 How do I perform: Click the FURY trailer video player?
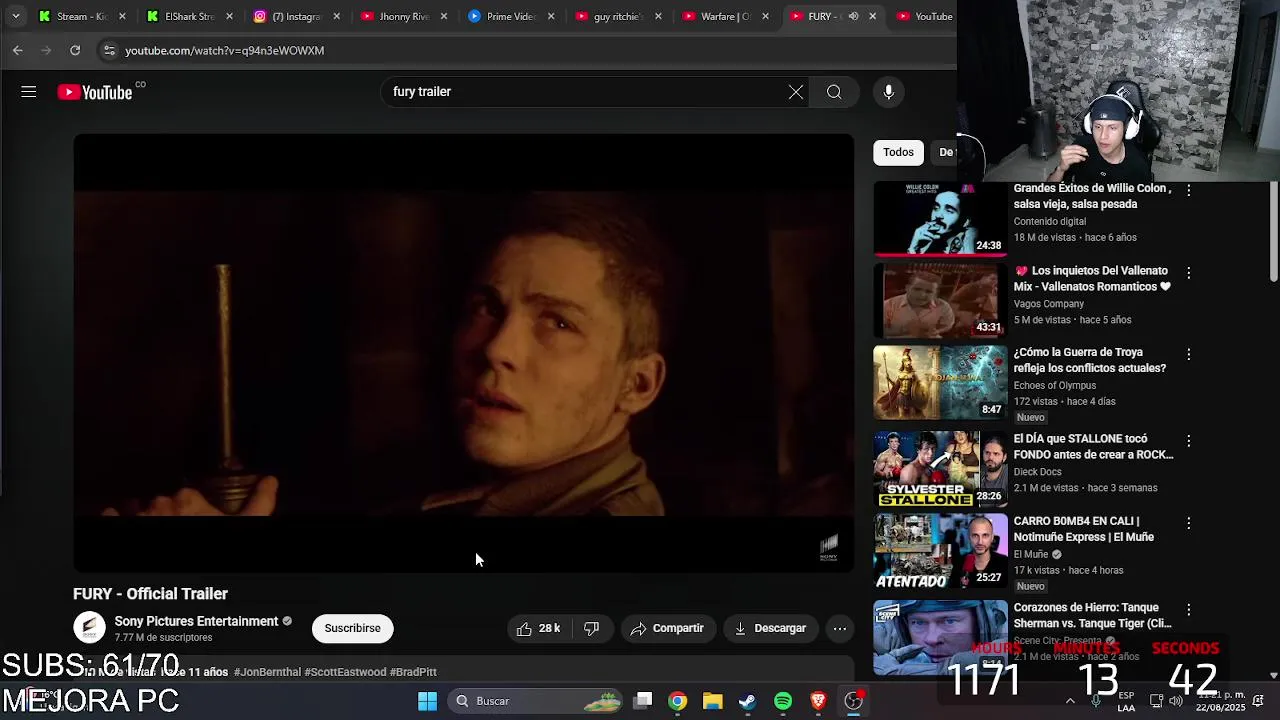pos(464,353)
